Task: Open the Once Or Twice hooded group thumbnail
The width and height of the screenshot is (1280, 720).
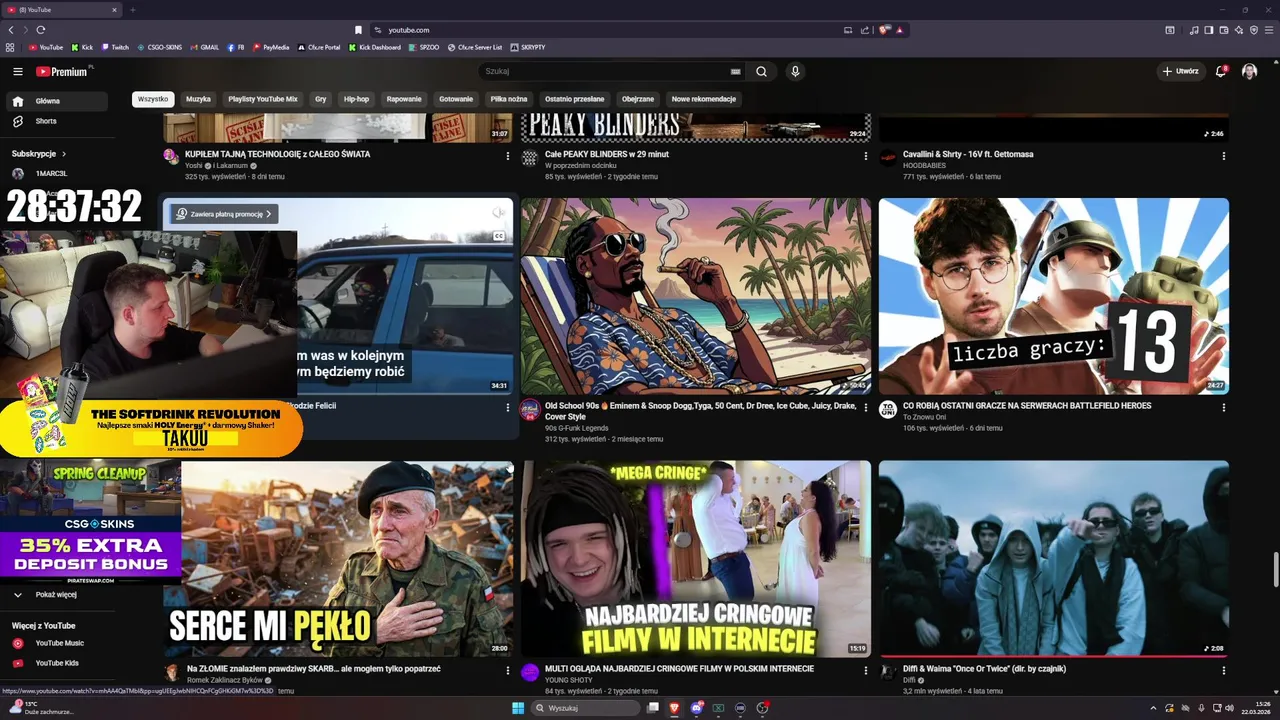Action: tap(1054, 559)
